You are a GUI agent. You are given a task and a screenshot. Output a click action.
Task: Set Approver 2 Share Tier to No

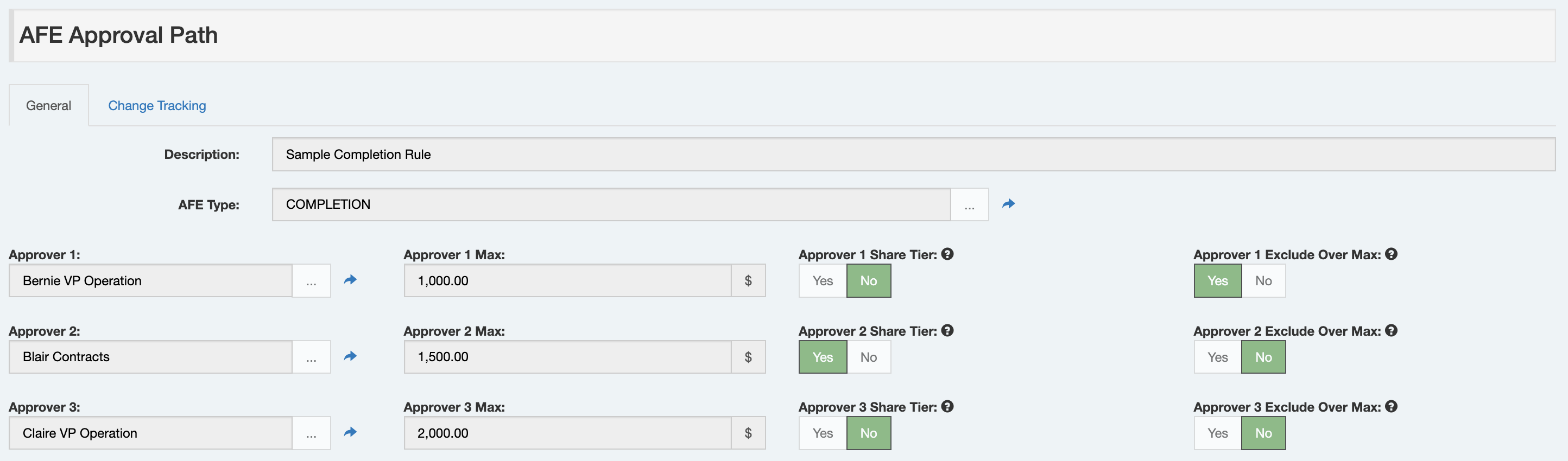pyautogui.click(x=868, y=357)
